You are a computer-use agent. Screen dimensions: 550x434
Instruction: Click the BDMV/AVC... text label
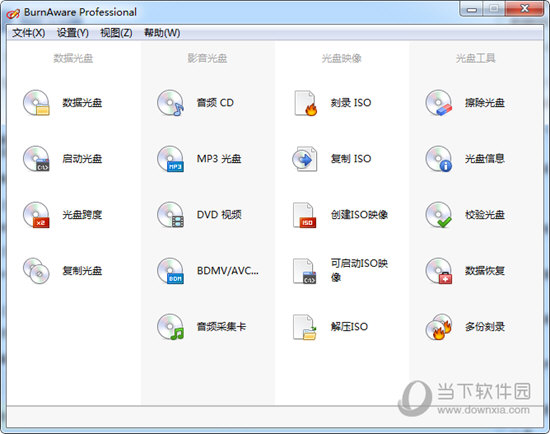(228, 271)
